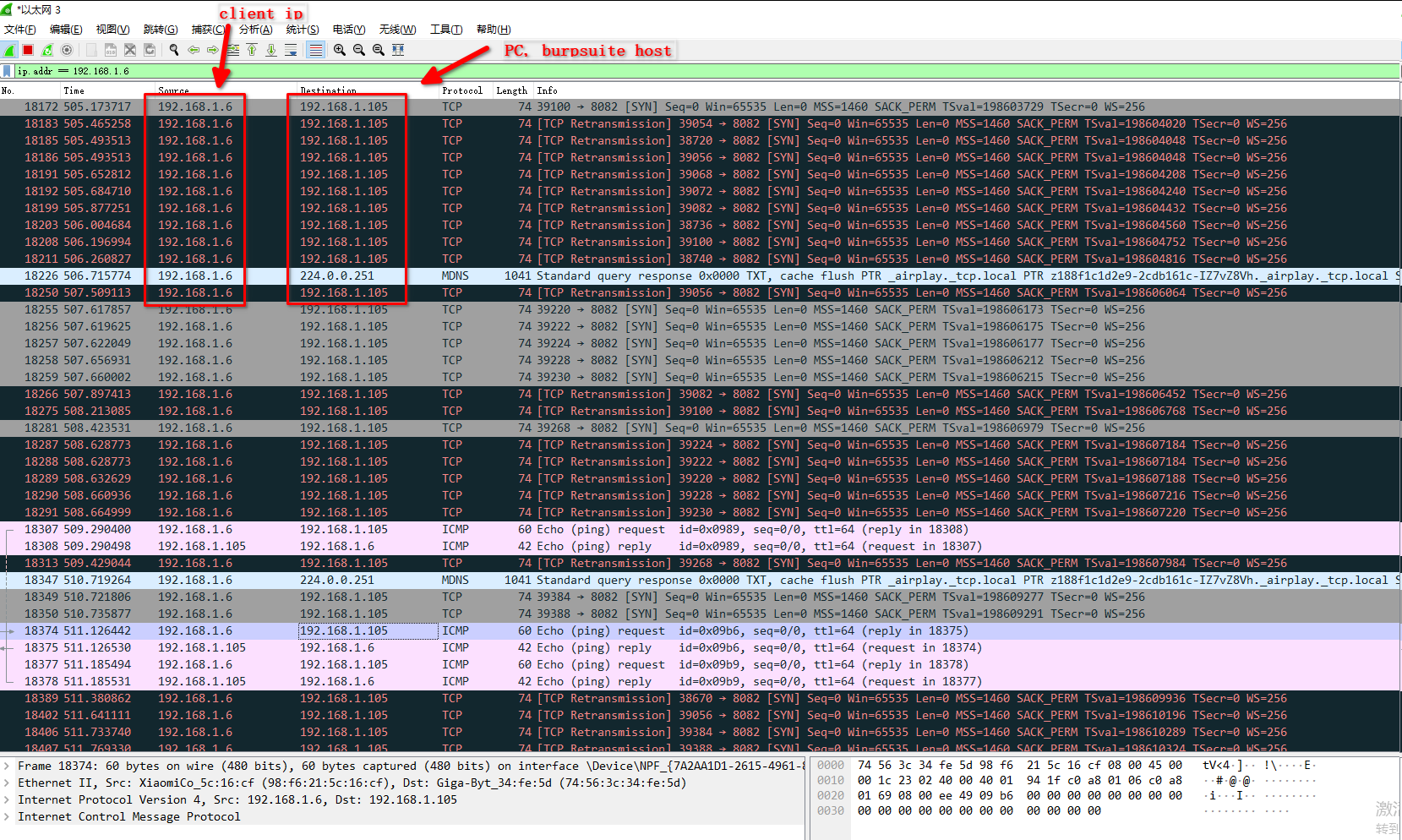Screen dimensions: 1402x840
Task: Open capture options gear icon
Action: 67,50
